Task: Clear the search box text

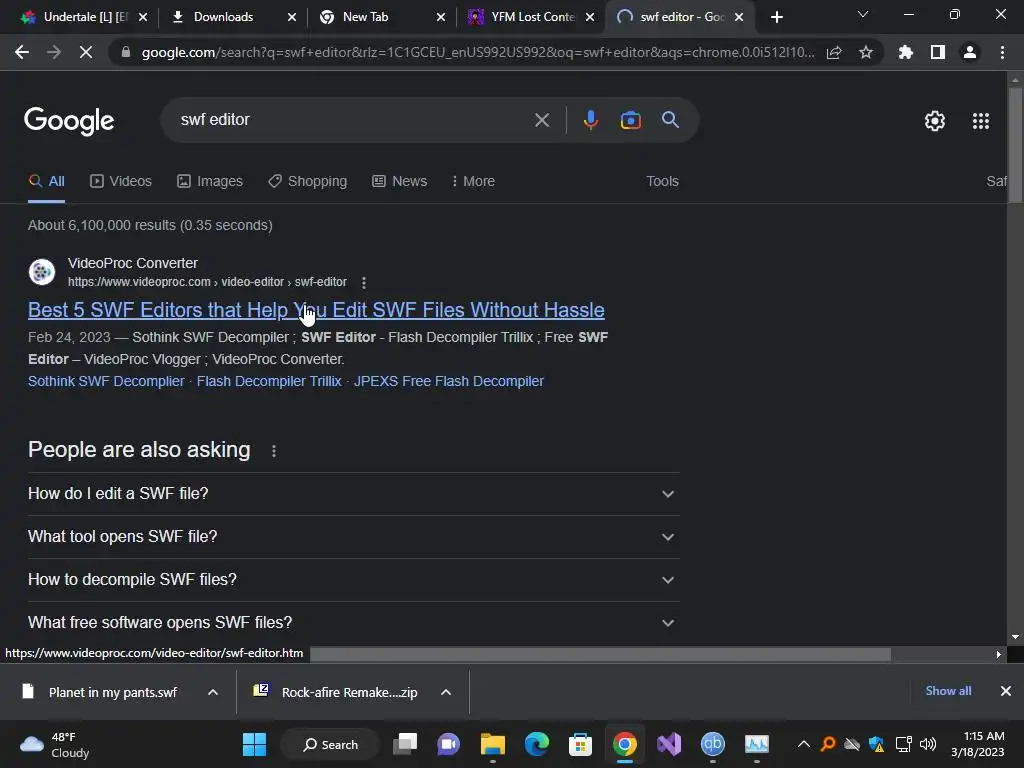Action: 541,120
